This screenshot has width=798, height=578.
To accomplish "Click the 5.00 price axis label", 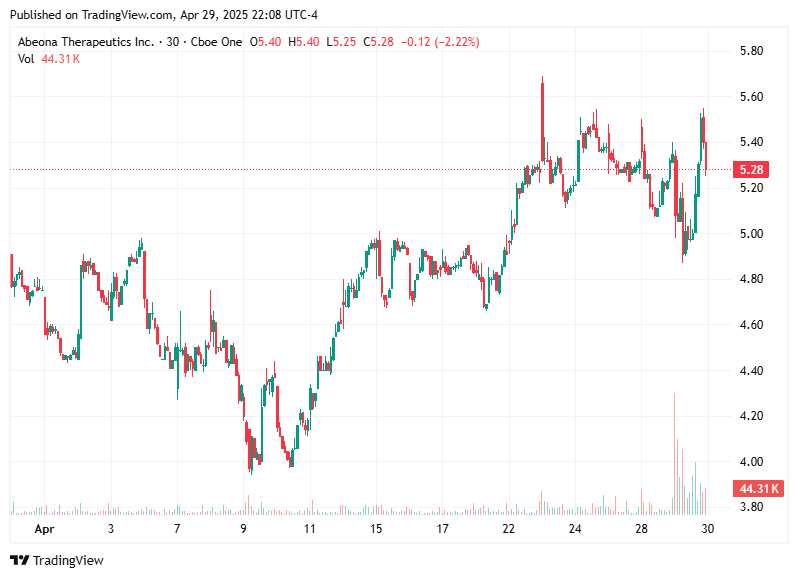I will pyautogui.click(x=751, y=234).
